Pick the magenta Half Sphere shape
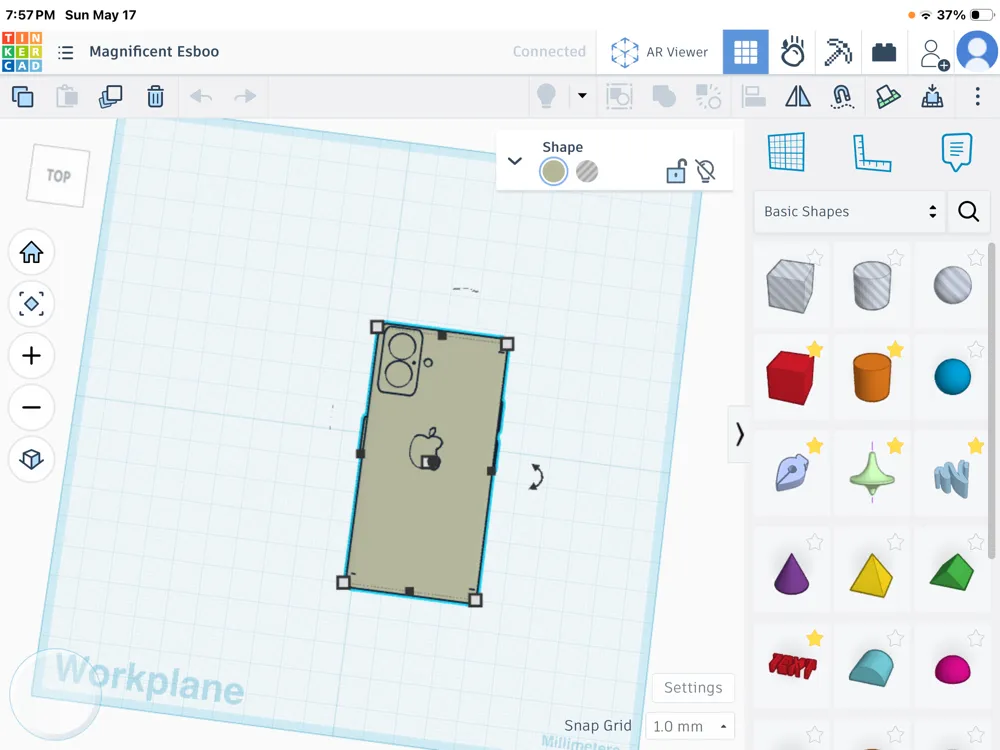This screenshot has width=1000, height=750. [x=952, y=669]
